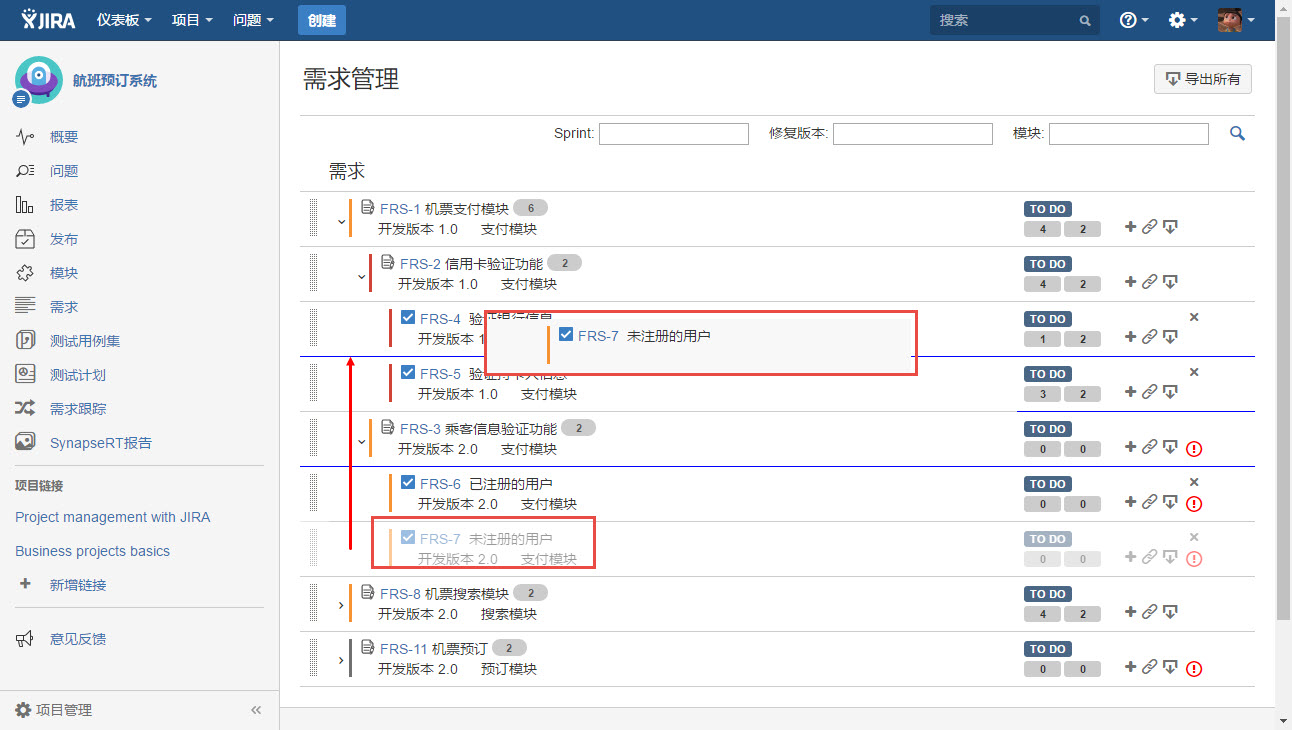The image size is (1292, 730).
Task: Click the link icon on FRS-3 row
Action: click(x=1149, y=447)
